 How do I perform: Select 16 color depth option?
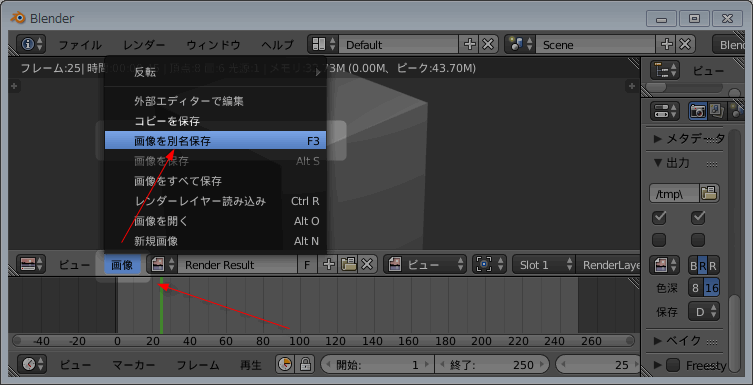click(712, 289)
